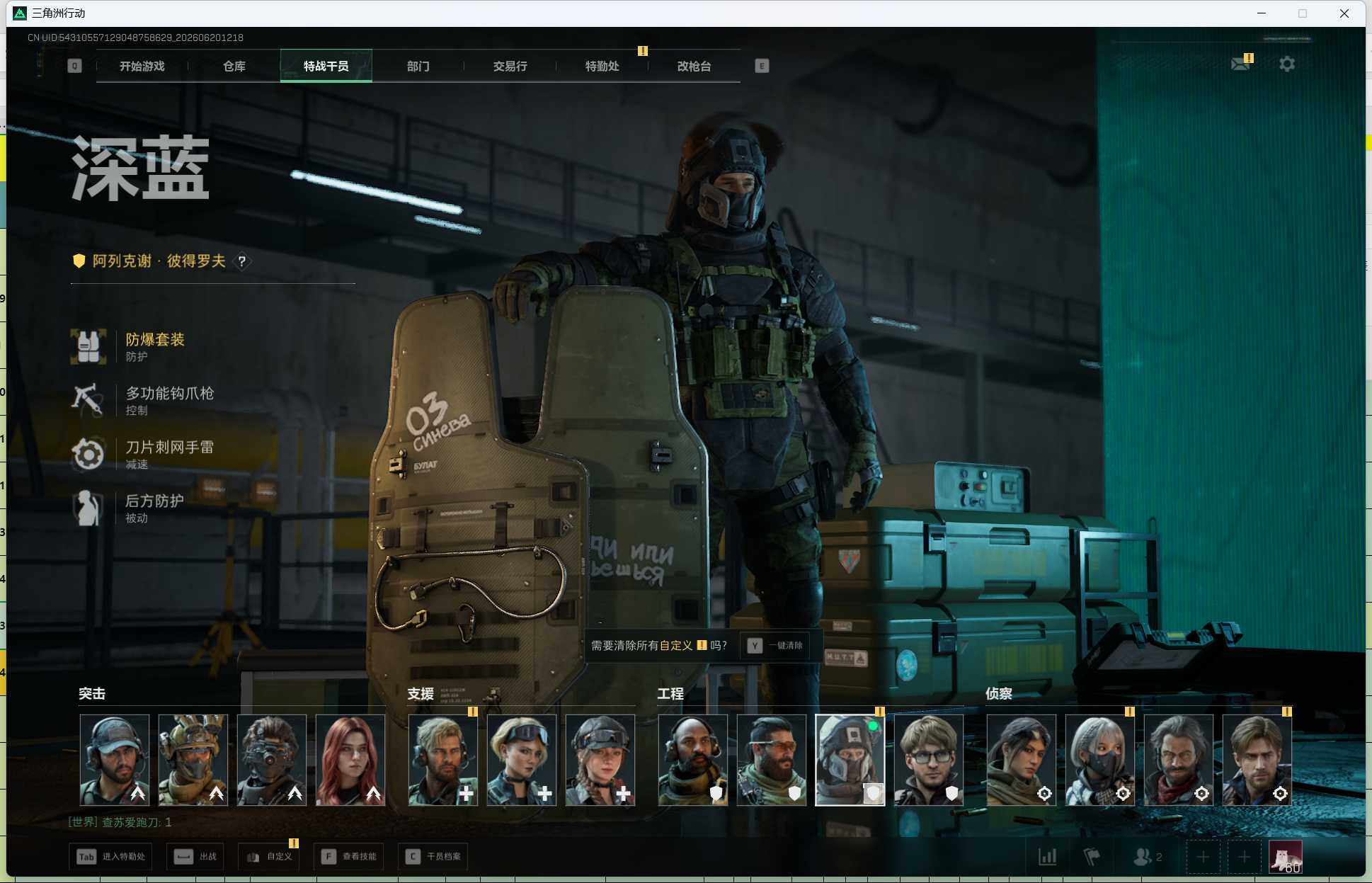Click the 查看技能 button

(349, 857)
